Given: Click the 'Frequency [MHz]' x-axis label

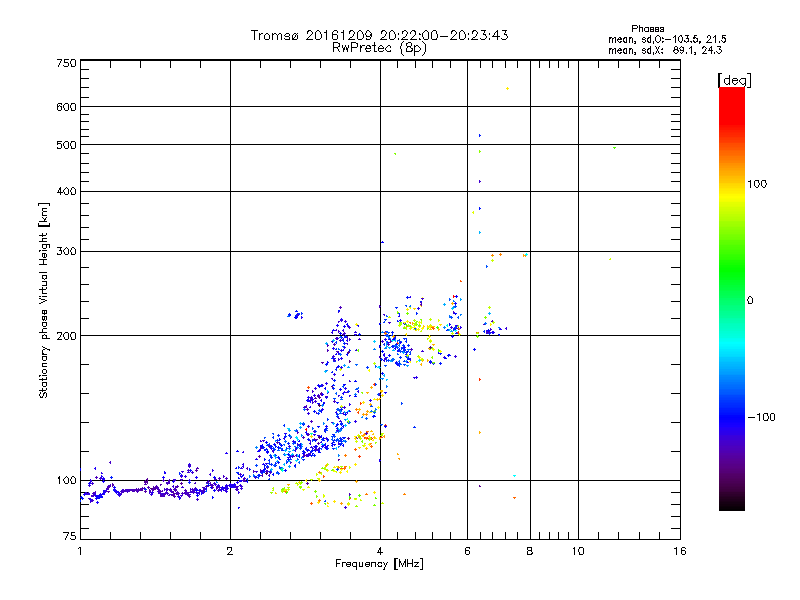Looking at the screenshot, I should 379,564.
